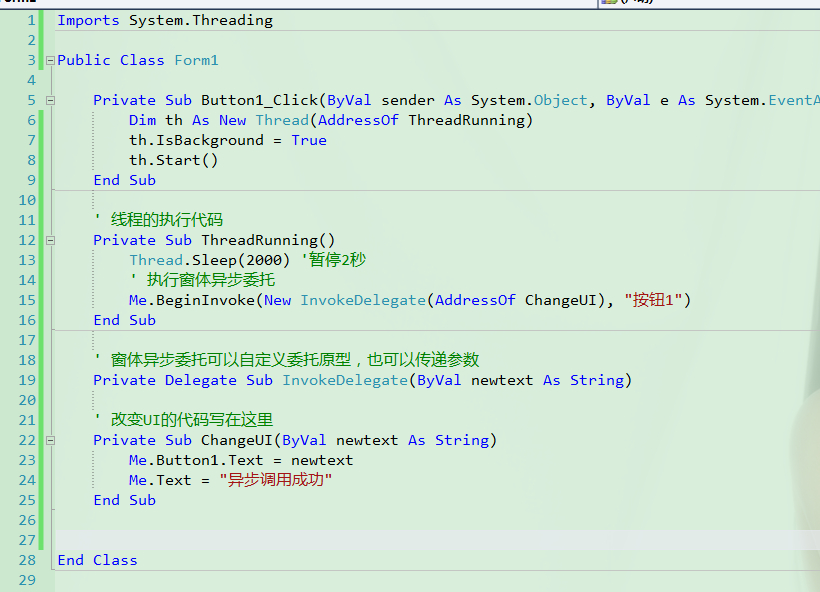
Task: Click 'ThreadRunning()' in line 12 declaration
Action: click(268, 240)
